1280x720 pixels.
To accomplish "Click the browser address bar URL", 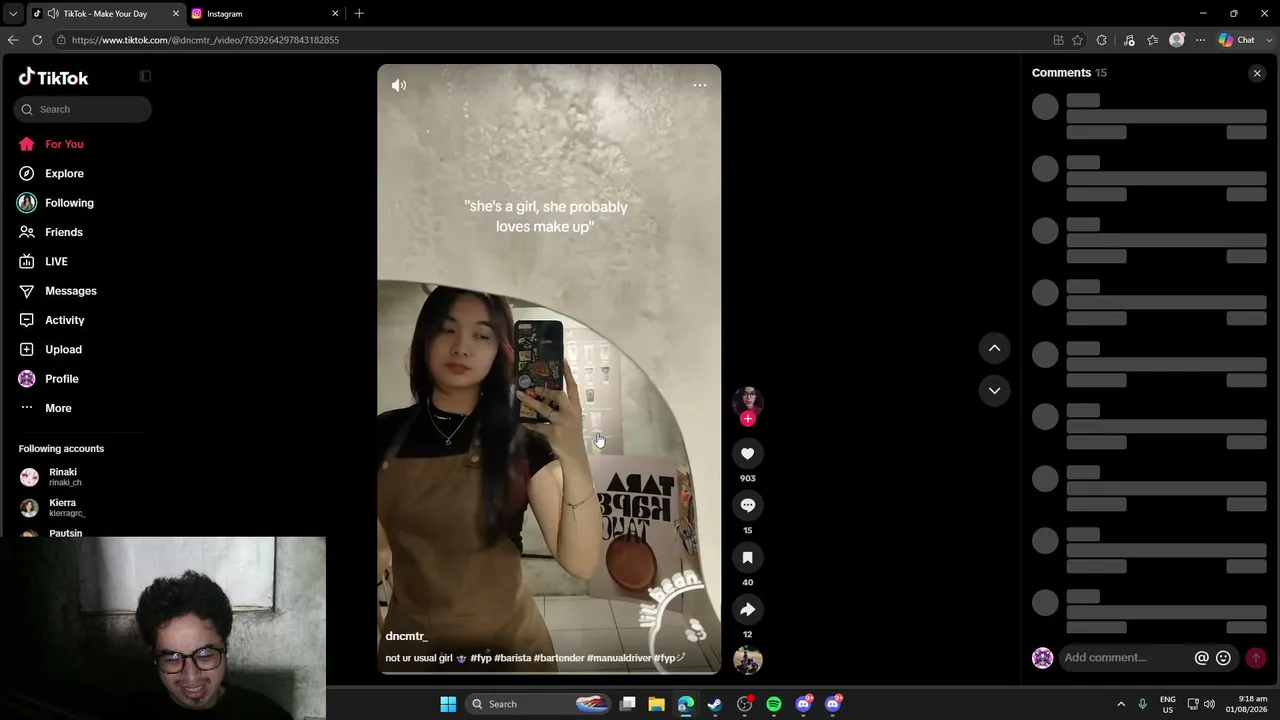I will click(205, 40).
